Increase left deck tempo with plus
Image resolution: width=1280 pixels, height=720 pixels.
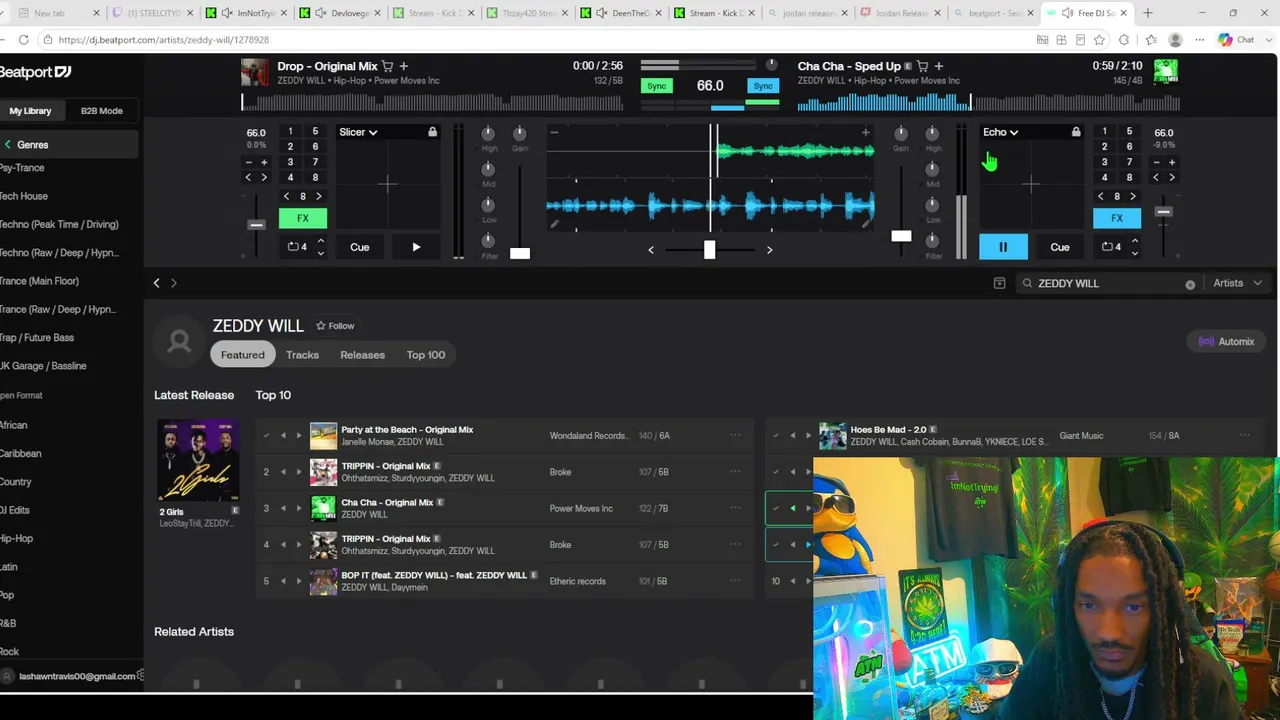tap(264, 162)
